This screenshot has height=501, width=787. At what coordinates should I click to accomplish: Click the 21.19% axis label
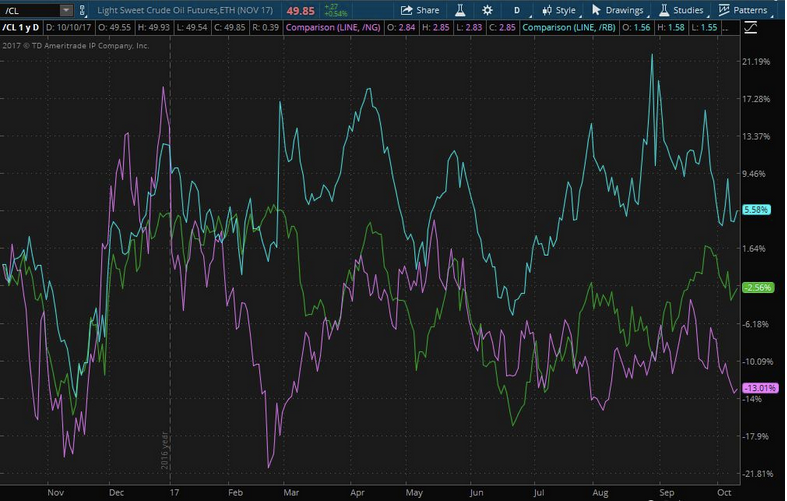[x=756, y=61]
